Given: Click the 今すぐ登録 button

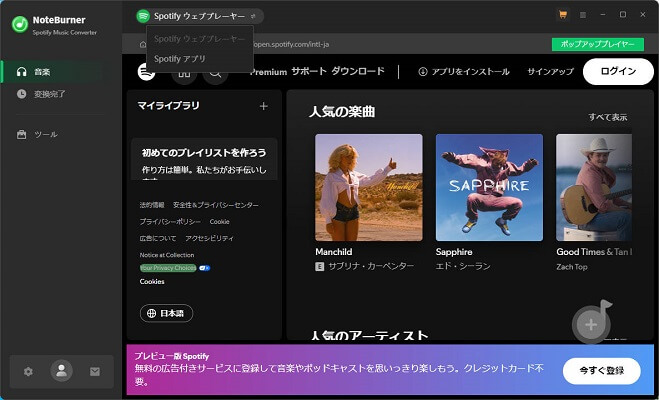Looking at the screenshot, I should click(602, 371).
